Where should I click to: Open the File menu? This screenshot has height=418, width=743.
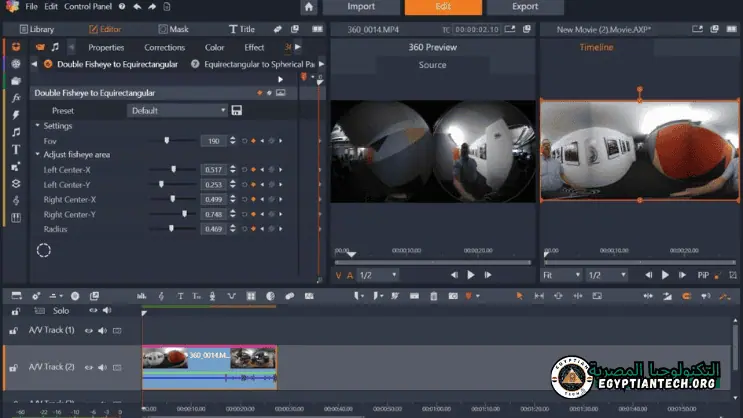tap(31, 7)
